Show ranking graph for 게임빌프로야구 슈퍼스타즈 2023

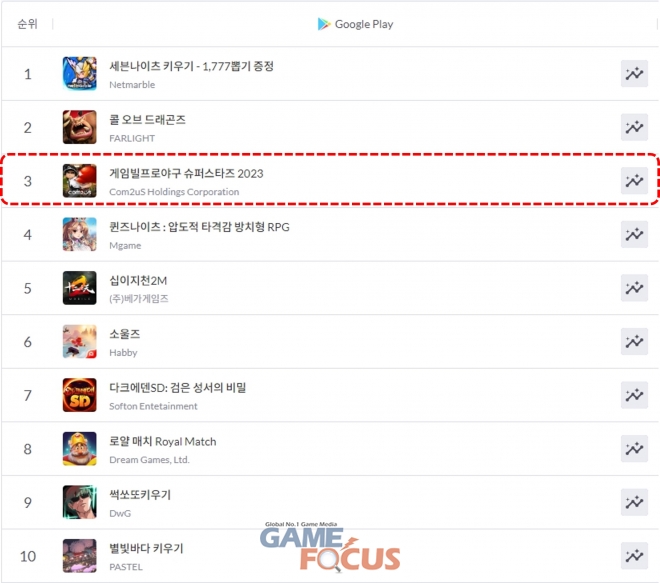click(634, 181)
